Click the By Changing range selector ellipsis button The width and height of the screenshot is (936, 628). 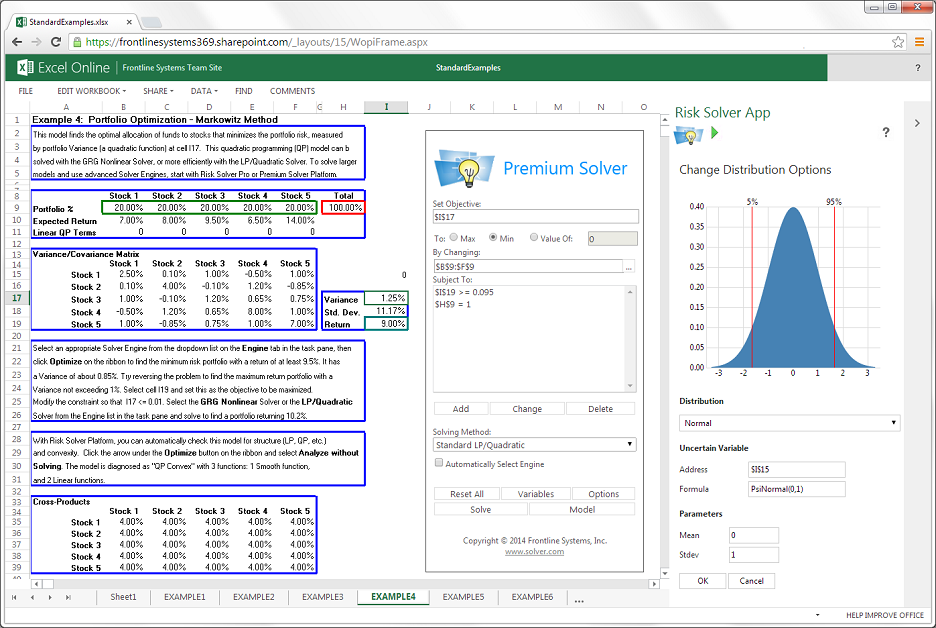point(629,267)
